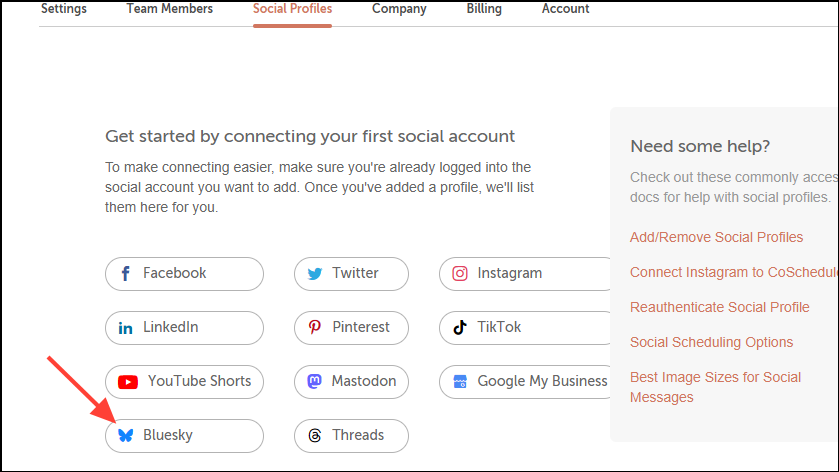Click the Pinterest logo icon
839x472 pixels.
click(x=315, y=327)
